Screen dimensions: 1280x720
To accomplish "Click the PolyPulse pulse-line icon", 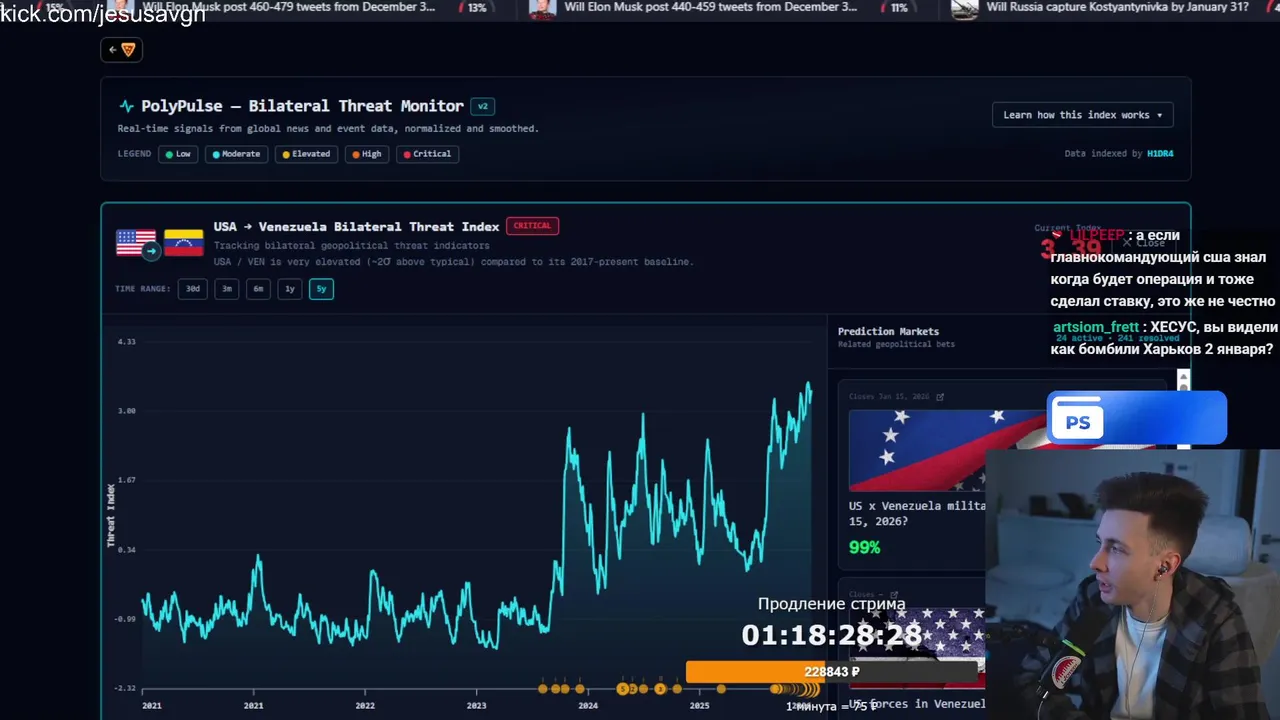I will pos(126,106).
